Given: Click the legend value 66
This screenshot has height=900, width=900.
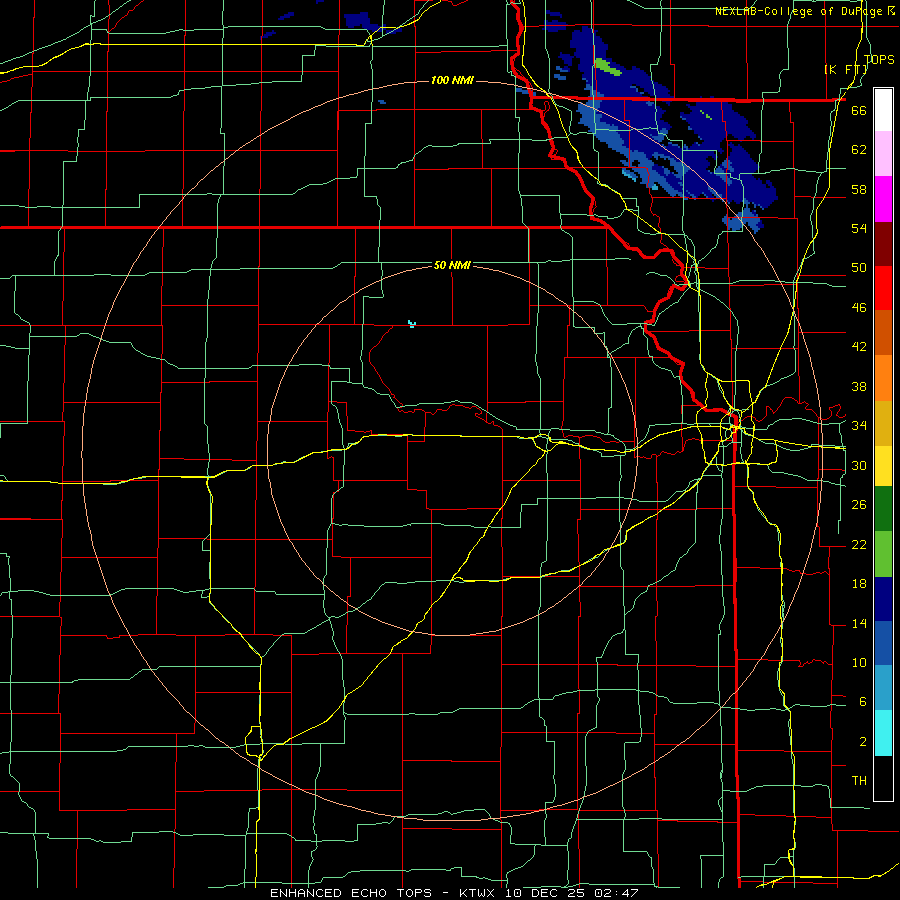Looking at the screenshot, I should [859, 110].
